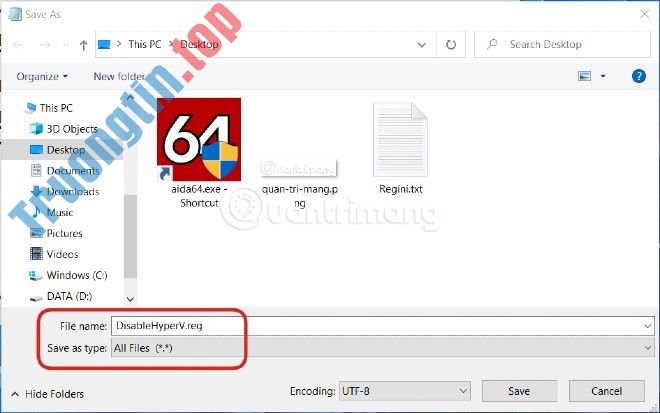Select Windows (C:) drive
Screen dimensions: 660x413
tap(77, 275)
